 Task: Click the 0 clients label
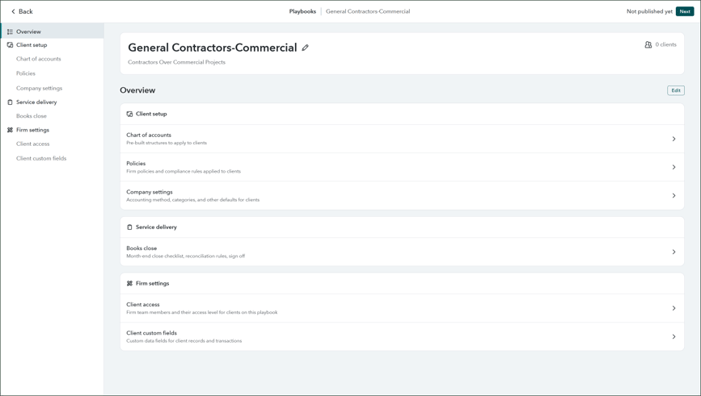click(666, 45)
